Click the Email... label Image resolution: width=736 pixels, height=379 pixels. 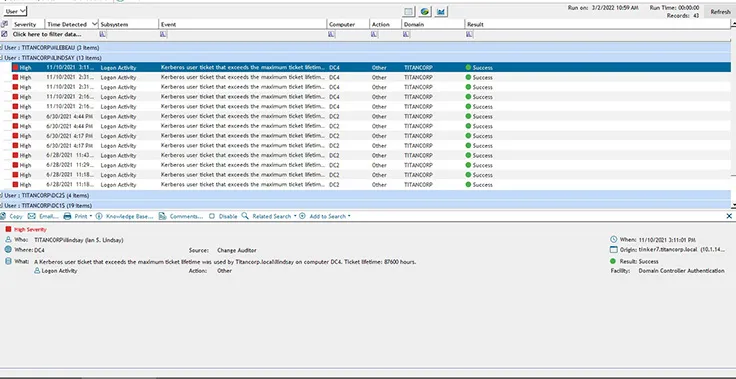[49, 217]
